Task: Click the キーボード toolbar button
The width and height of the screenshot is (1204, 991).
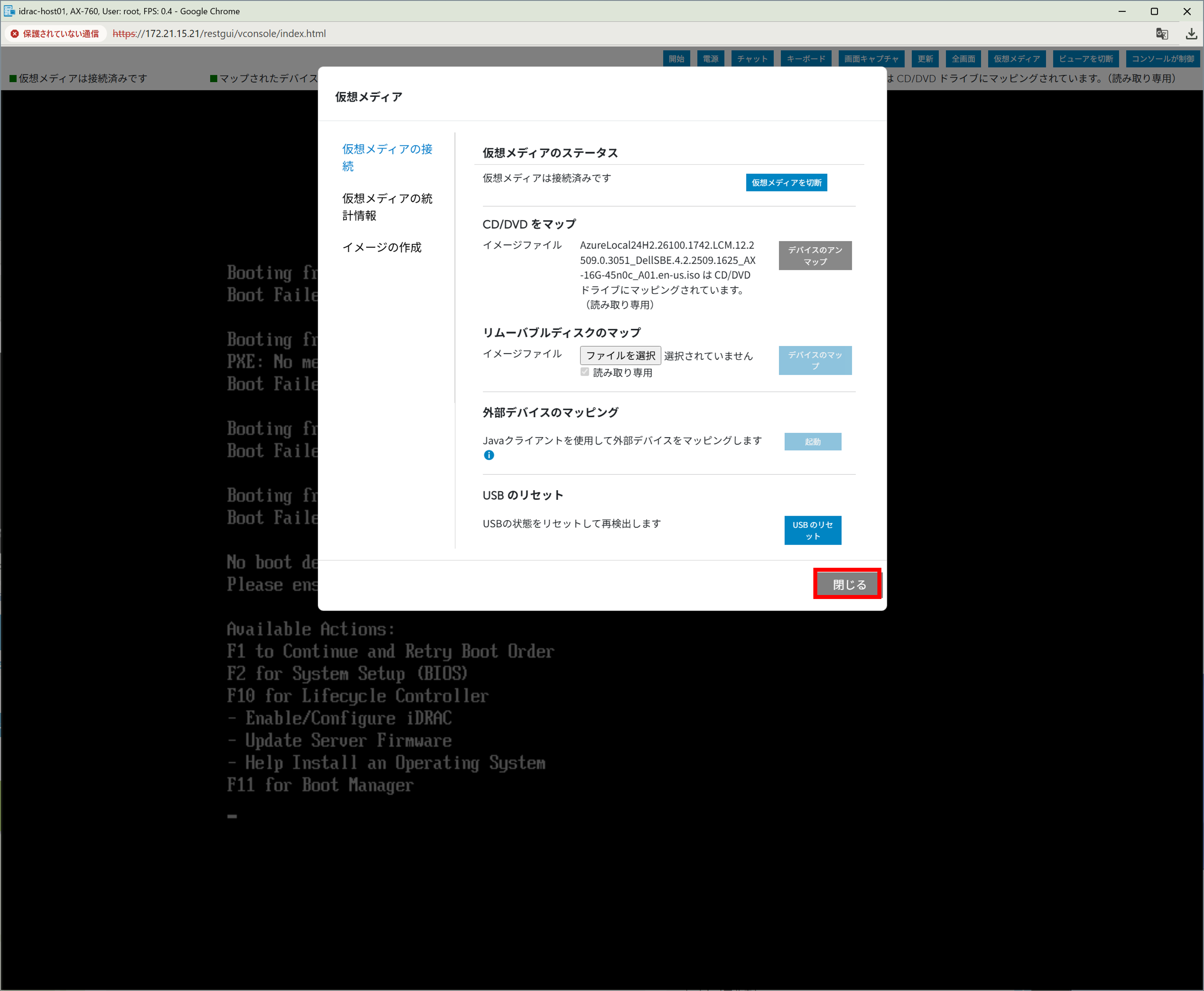Action: [x=805, y=59]
